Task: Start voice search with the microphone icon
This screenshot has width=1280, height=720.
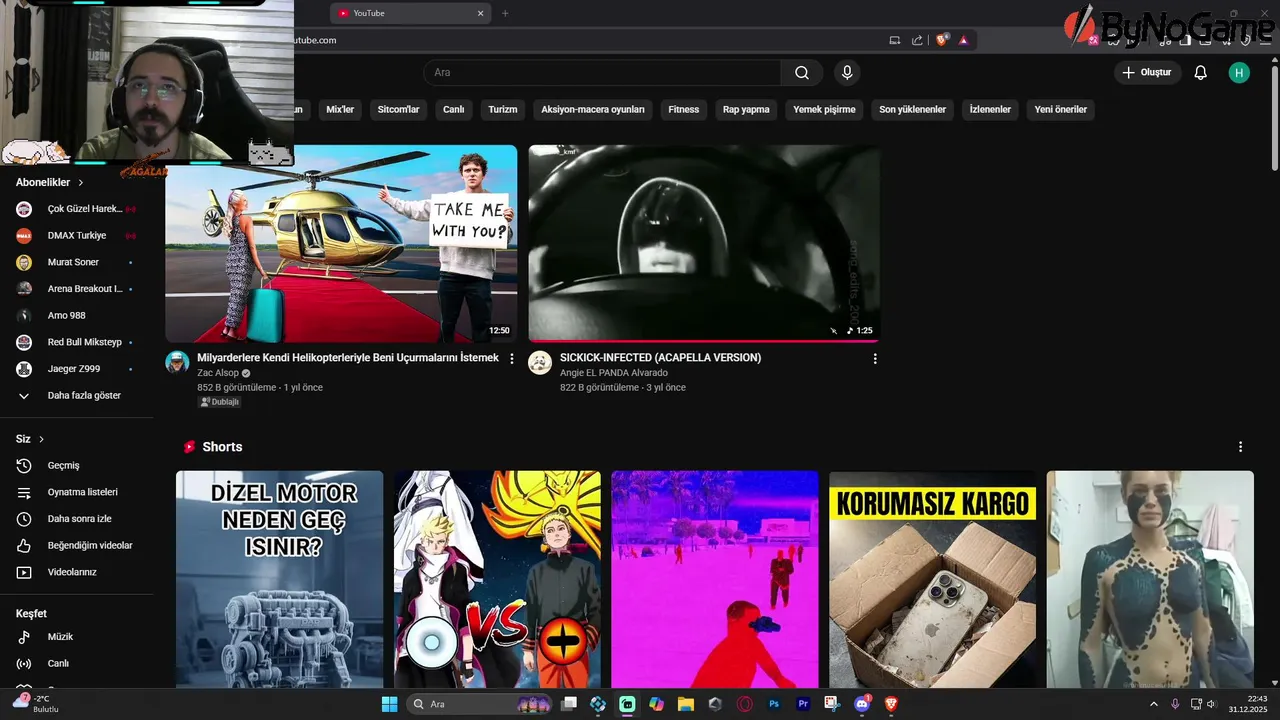Action: click(847, 72)
